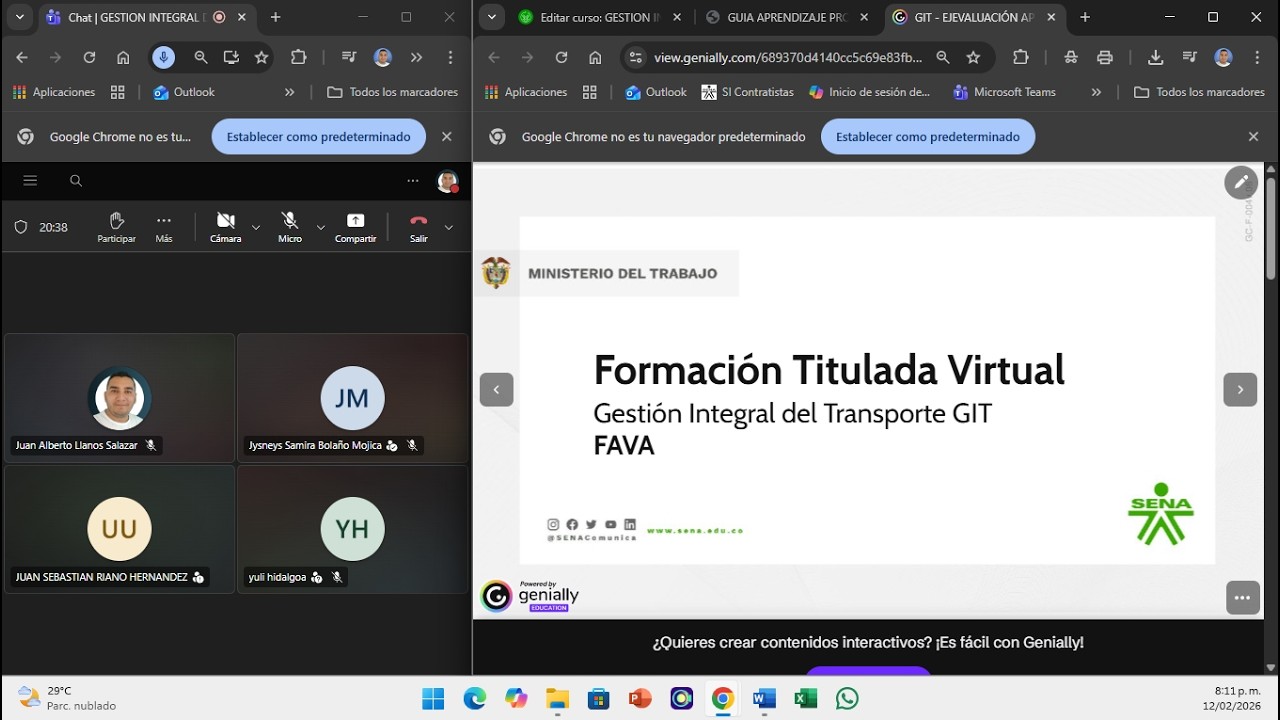This screenshot has height=720, width=1280.
Task: Toggle the Micro mute state
Action: [290, 227]
